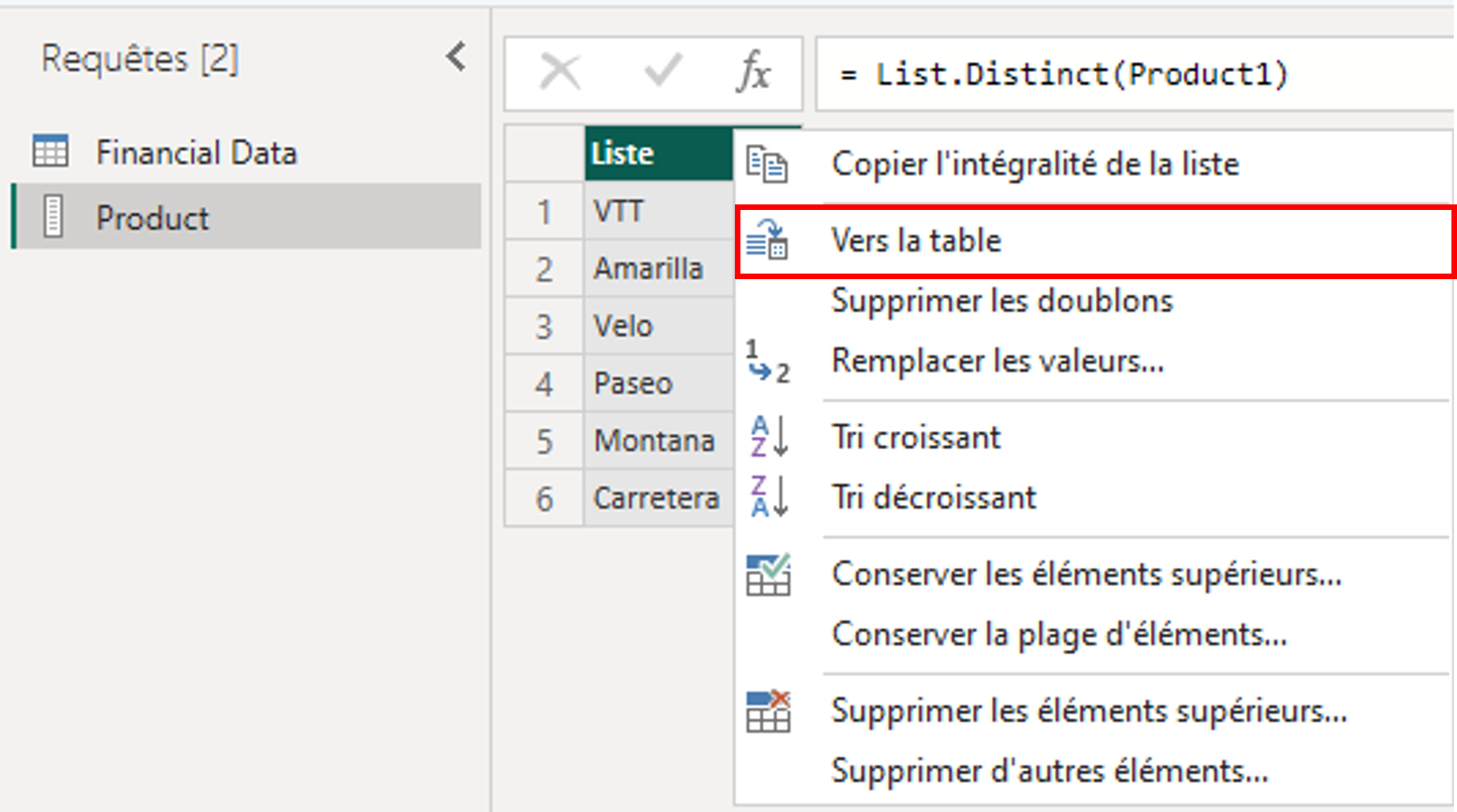Choose Supprimer les doublons from menu
Image resolution: width=1457 pixels, height=812 pixels.
[x=1001, y=301]
